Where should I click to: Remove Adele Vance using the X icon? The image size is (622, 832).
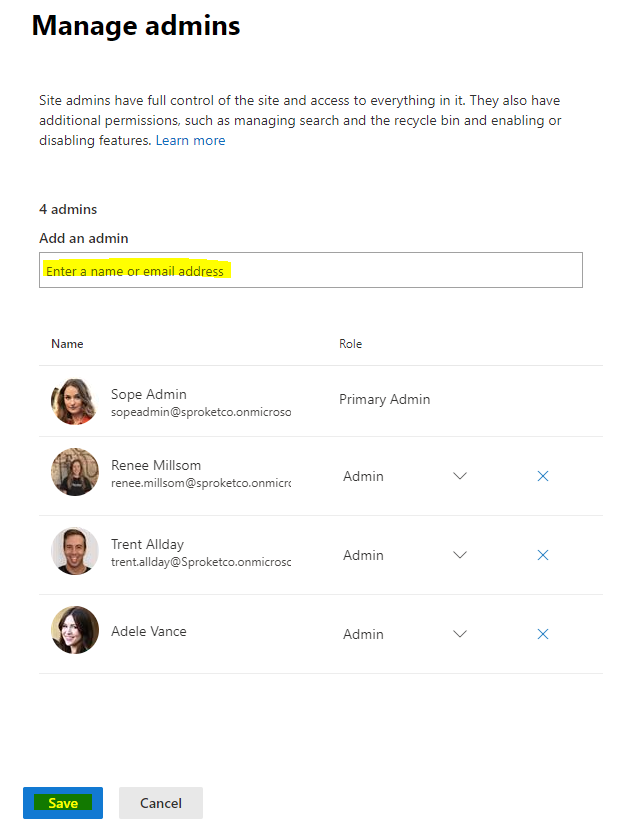tap(543, 634)
